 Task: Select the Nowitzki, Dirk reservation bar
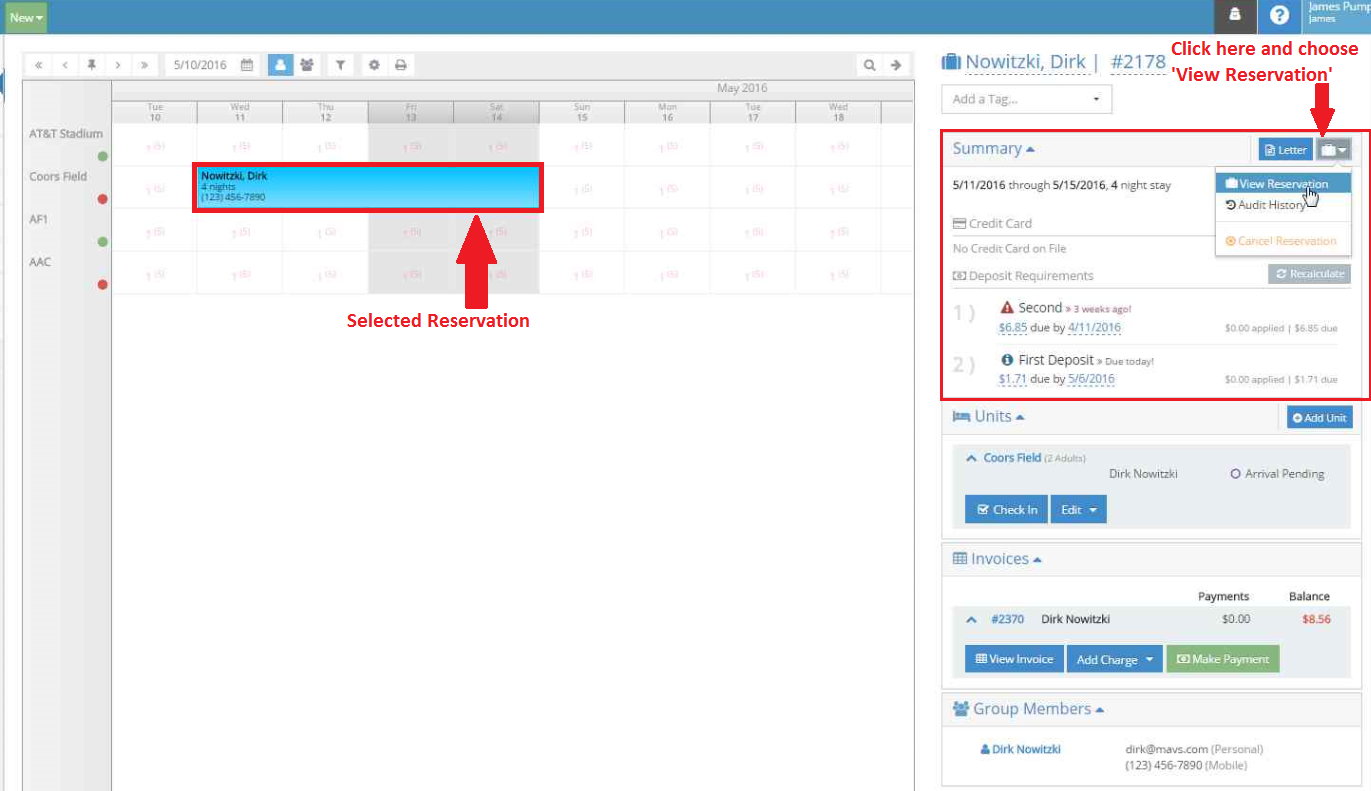[x=367, y=187]
